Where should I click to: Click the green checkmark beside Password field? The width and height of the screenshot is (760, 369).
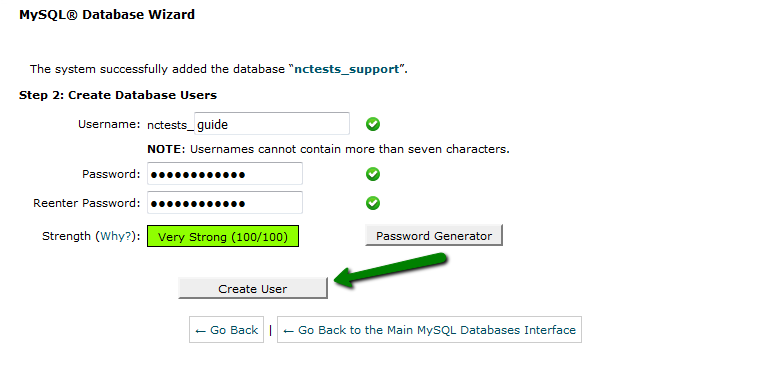coord(373,174)
